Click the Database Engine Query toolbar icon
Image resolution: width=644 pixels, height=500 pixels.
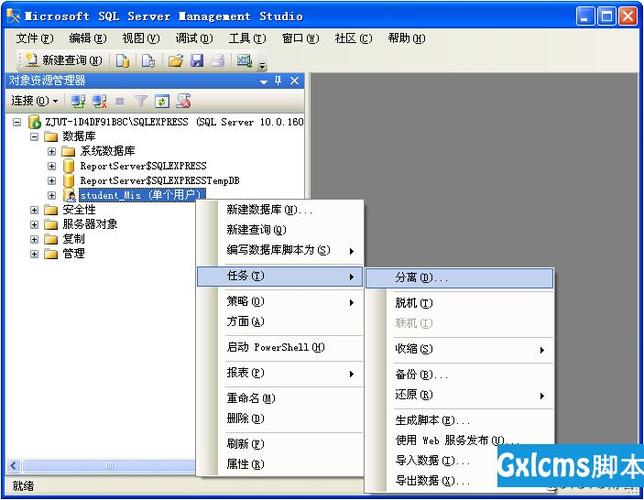pyautogui.click(x=122, y=61)
